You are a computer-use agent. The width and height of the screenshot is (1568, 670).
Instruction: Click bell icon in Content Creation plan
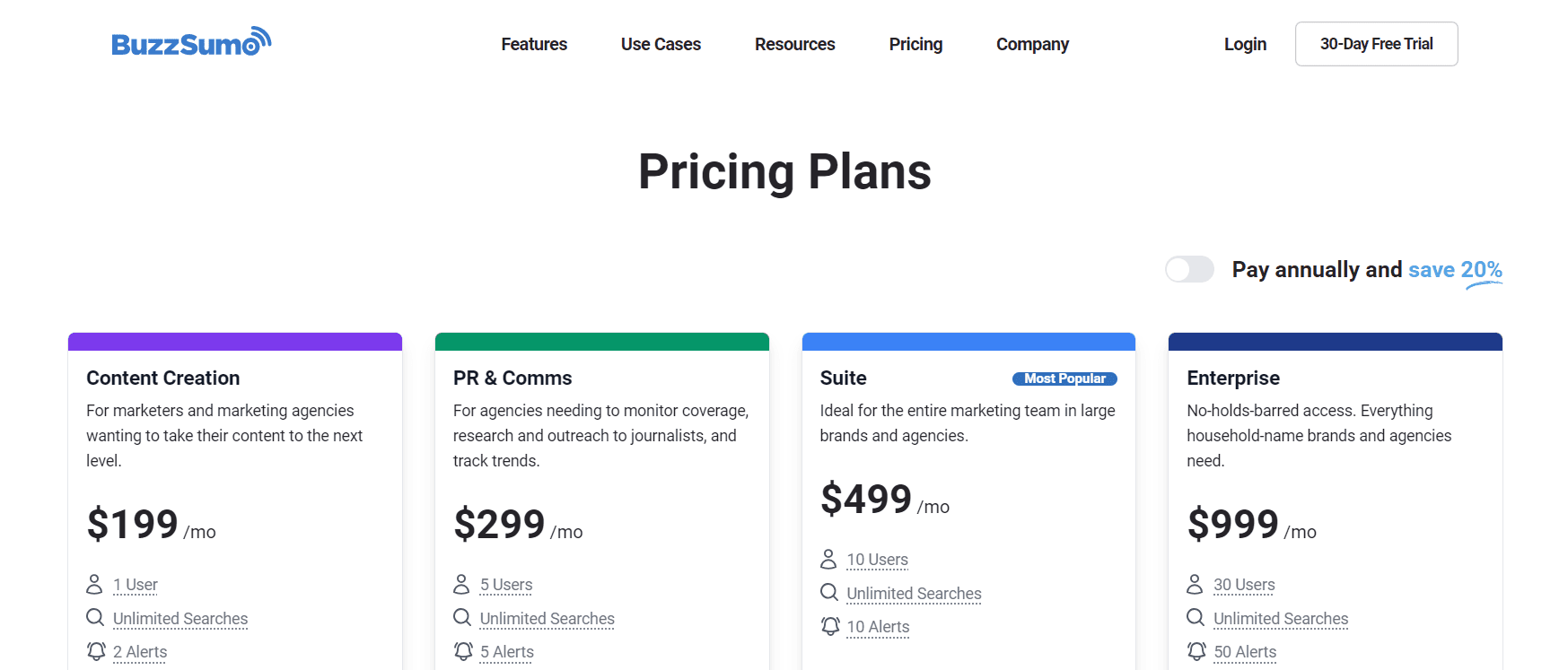[96, 651]
